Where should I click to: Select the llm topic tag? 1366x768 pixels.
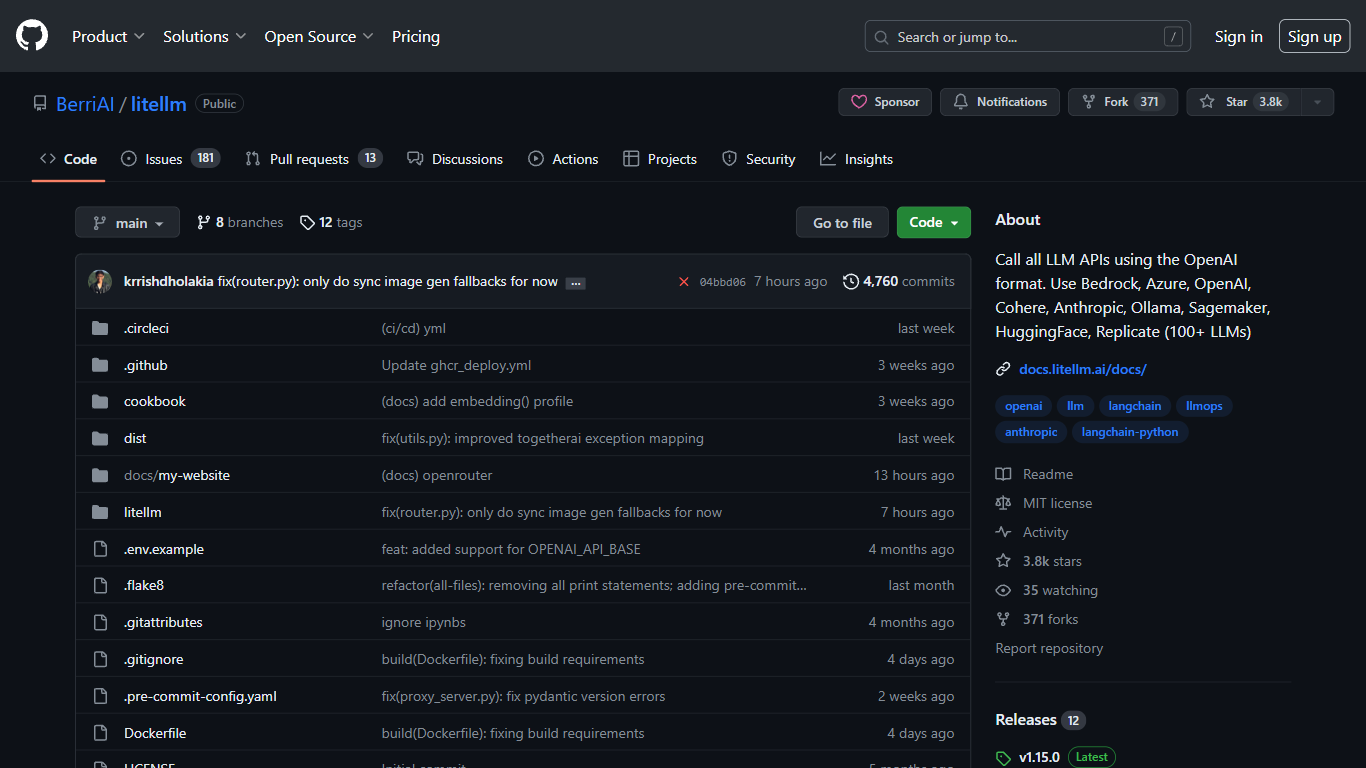click(x=1075, y=406)
